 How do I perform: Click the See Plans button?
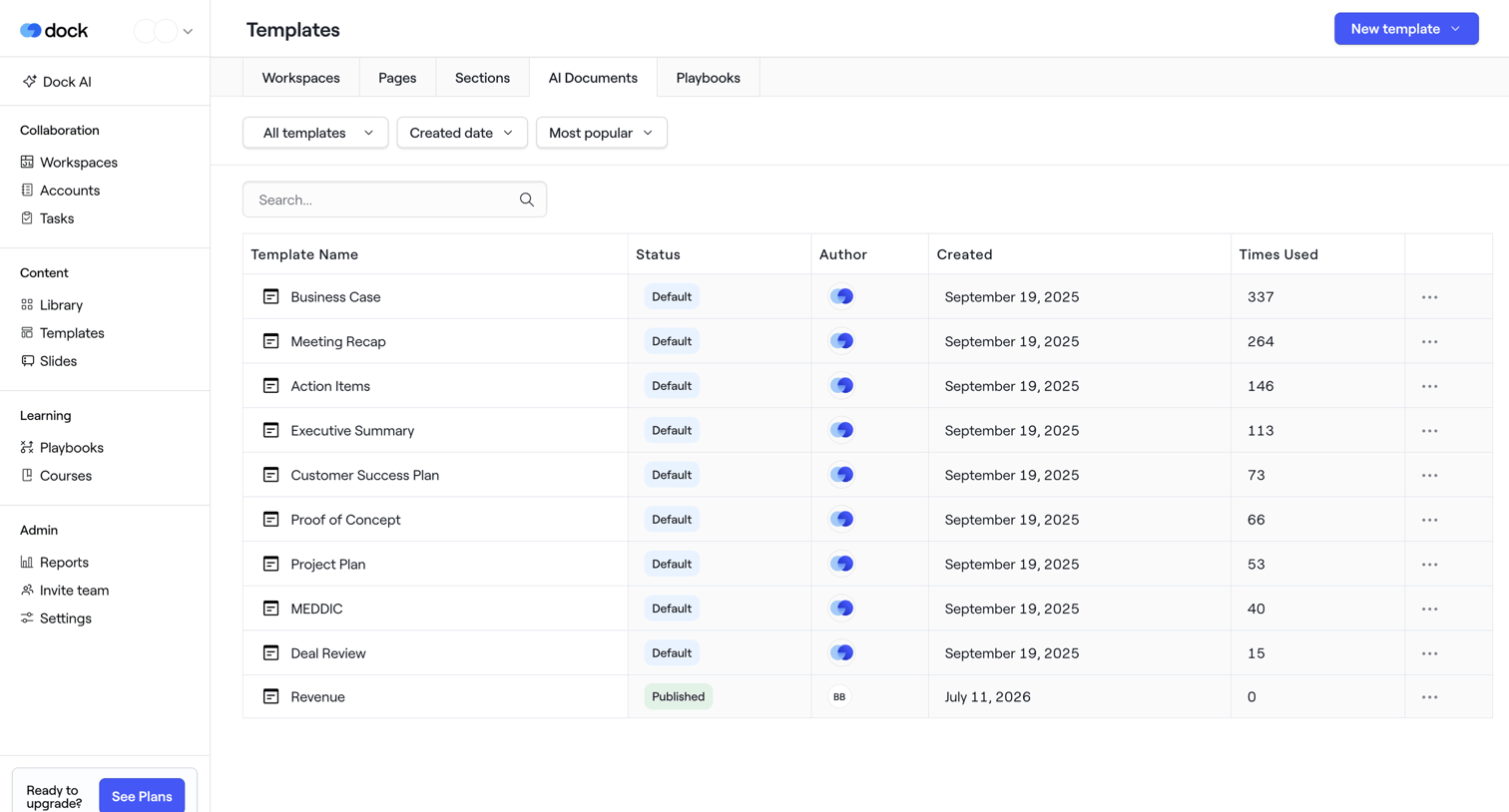[142, 795]
